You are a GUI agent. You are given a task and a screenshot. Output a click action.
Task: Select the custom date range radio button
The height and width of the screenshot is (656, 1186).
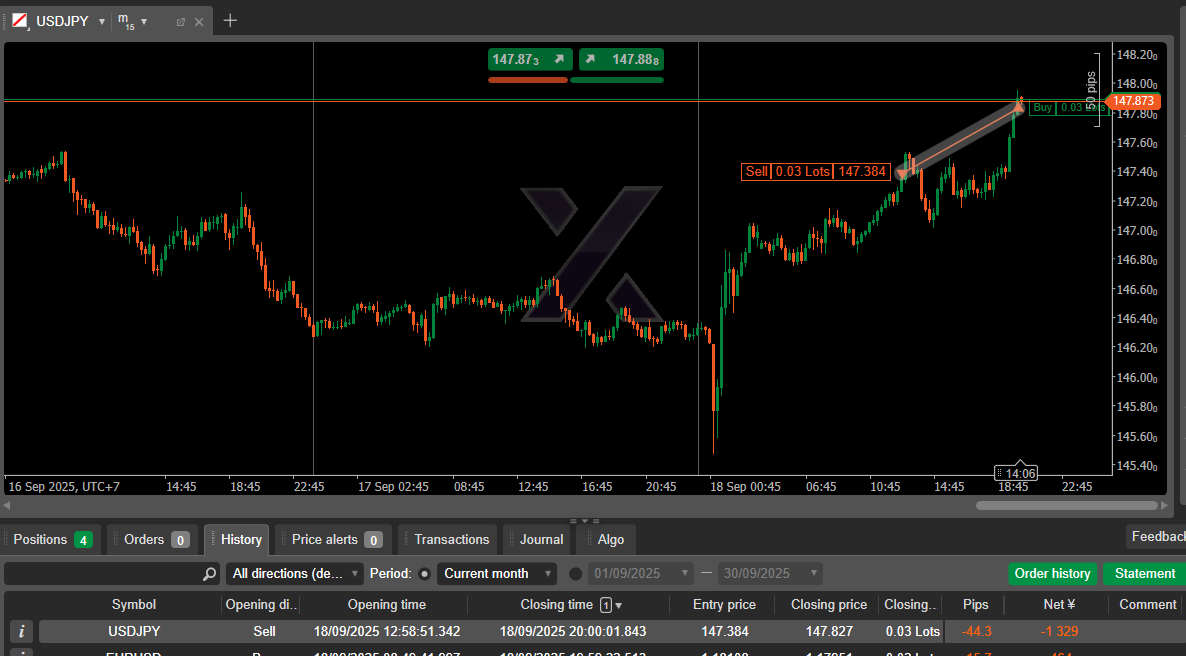[575, 574]
